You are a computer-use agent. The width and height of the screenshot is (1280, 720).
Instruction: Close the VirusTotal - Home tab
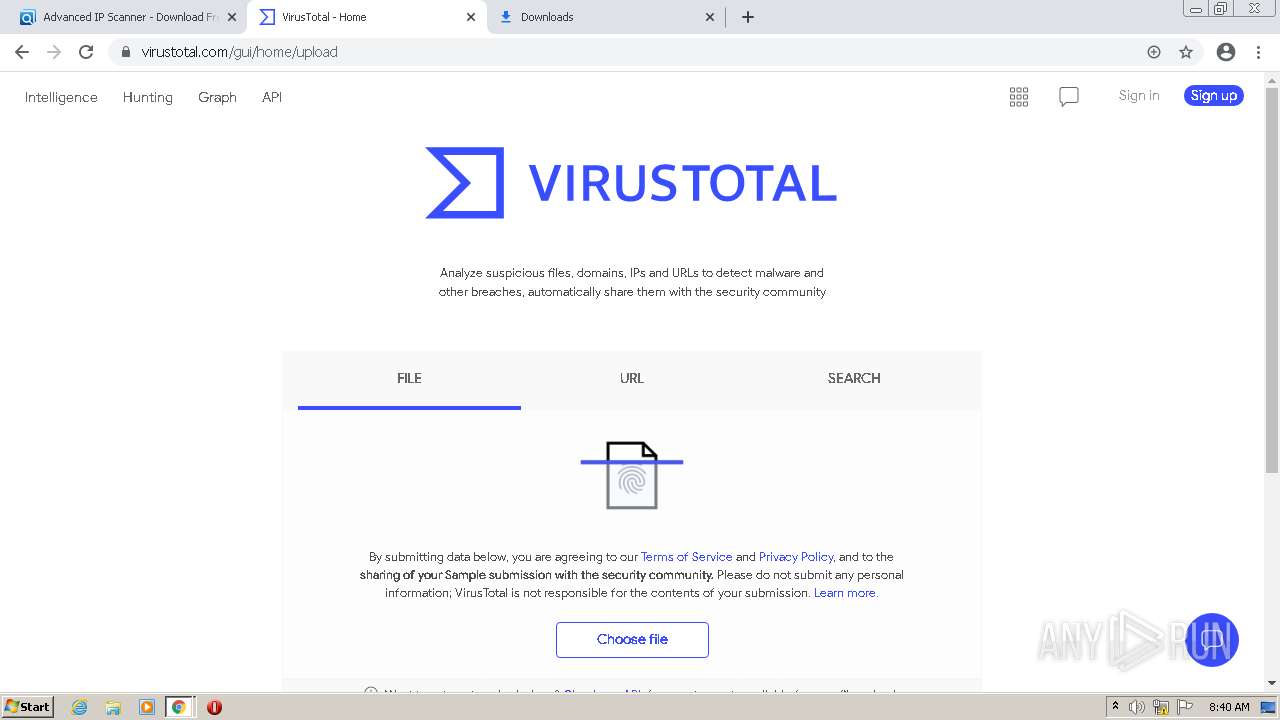pos(471,17)
